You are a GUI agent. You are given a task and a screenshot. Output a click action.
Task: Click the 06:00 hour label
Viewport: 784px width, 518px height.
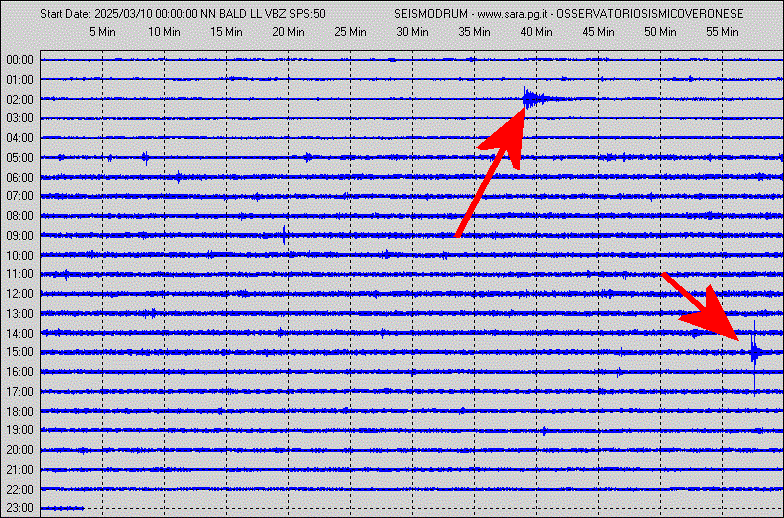(20, 178)
